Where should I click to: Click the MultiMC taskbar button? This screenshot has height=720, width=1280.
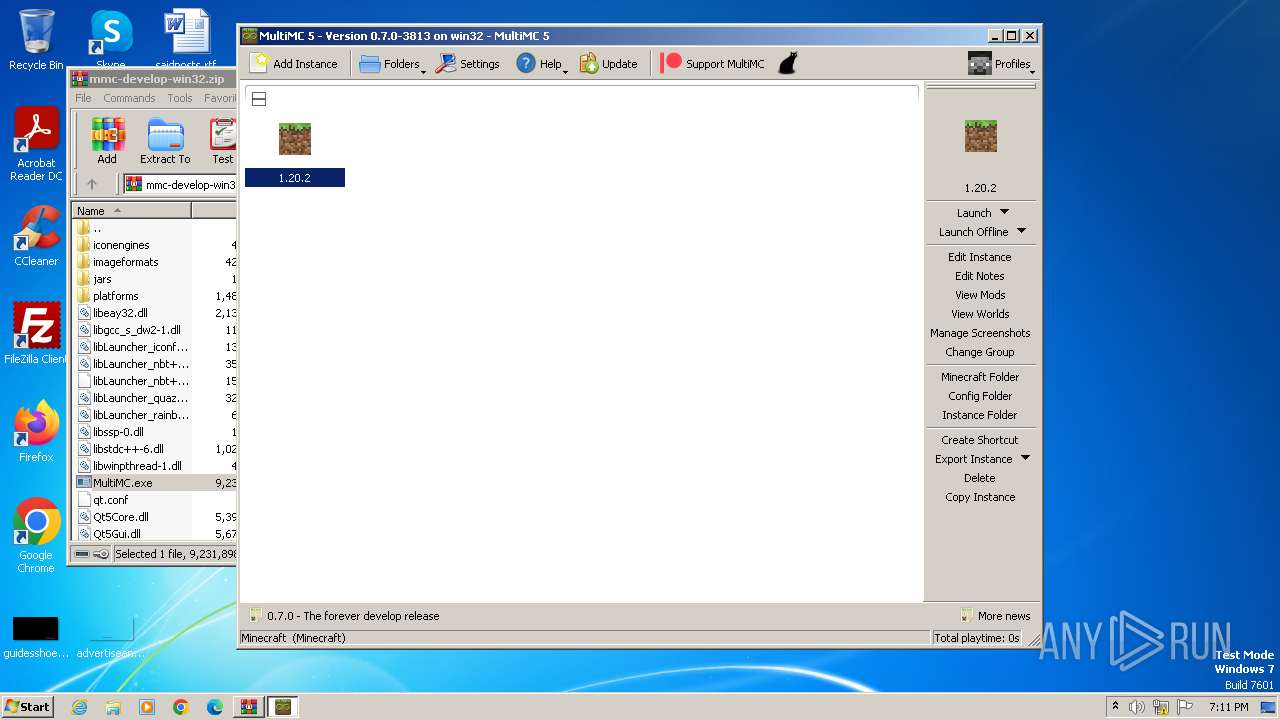click(283, 707)
